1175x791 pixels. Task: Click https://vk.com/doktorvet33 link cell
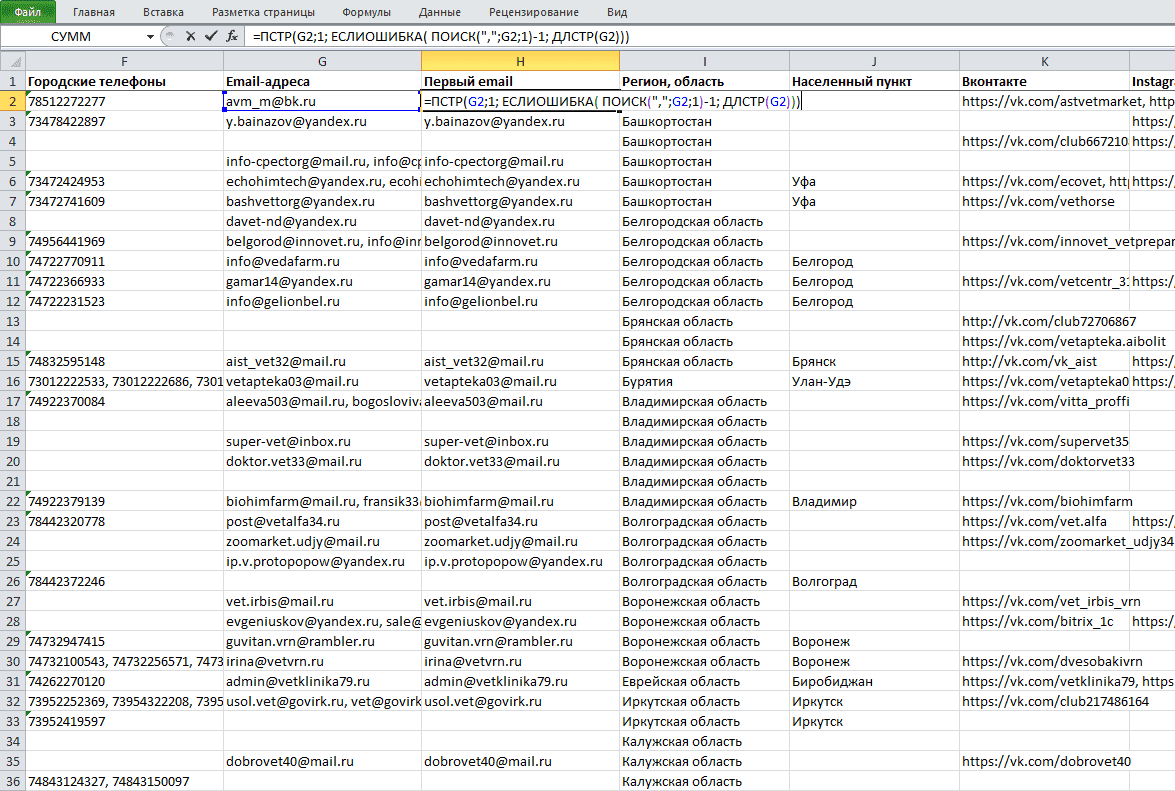point(1045,461)
